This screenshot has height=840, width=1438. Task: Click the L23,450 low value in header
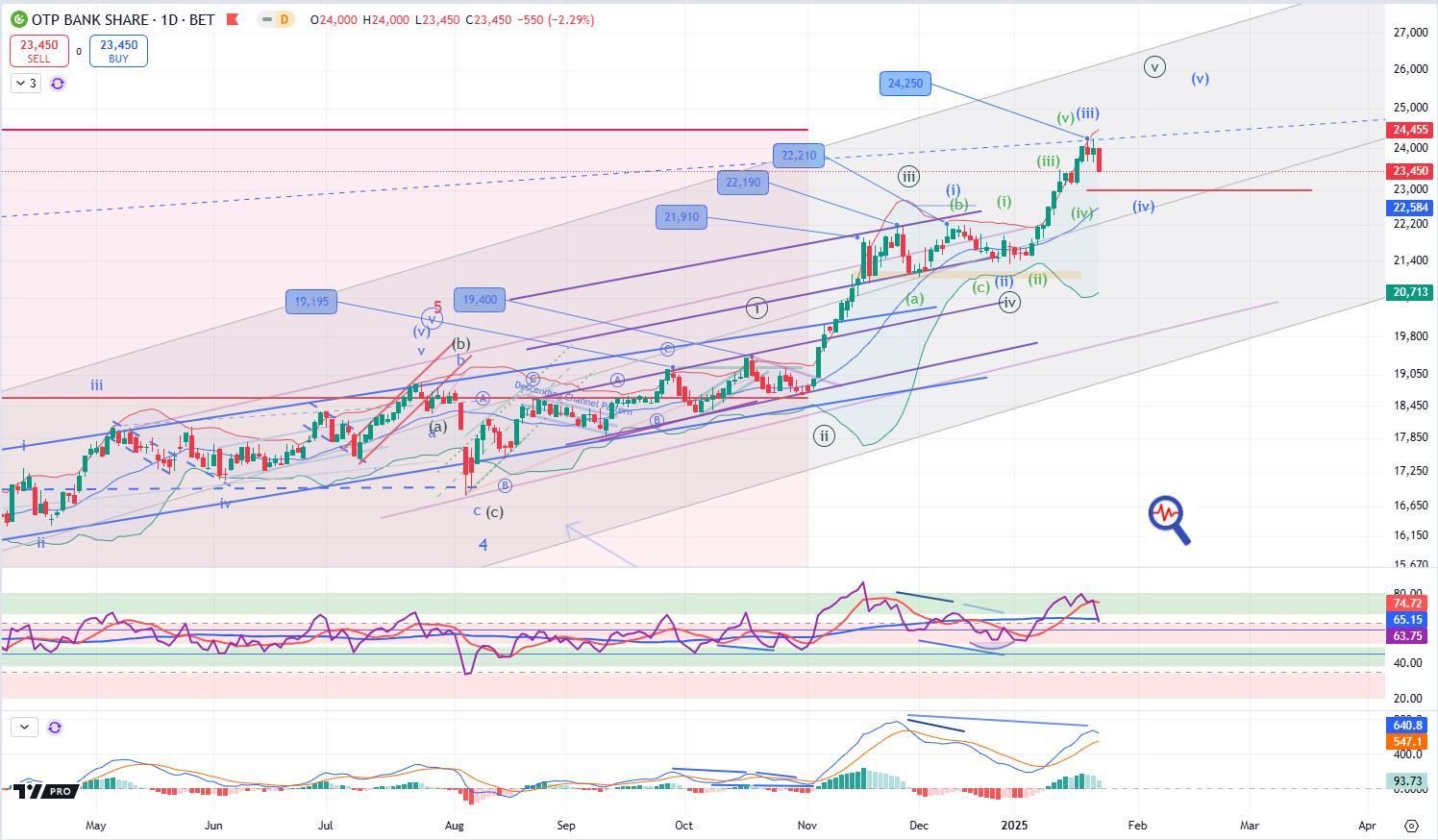coord(436,19)
